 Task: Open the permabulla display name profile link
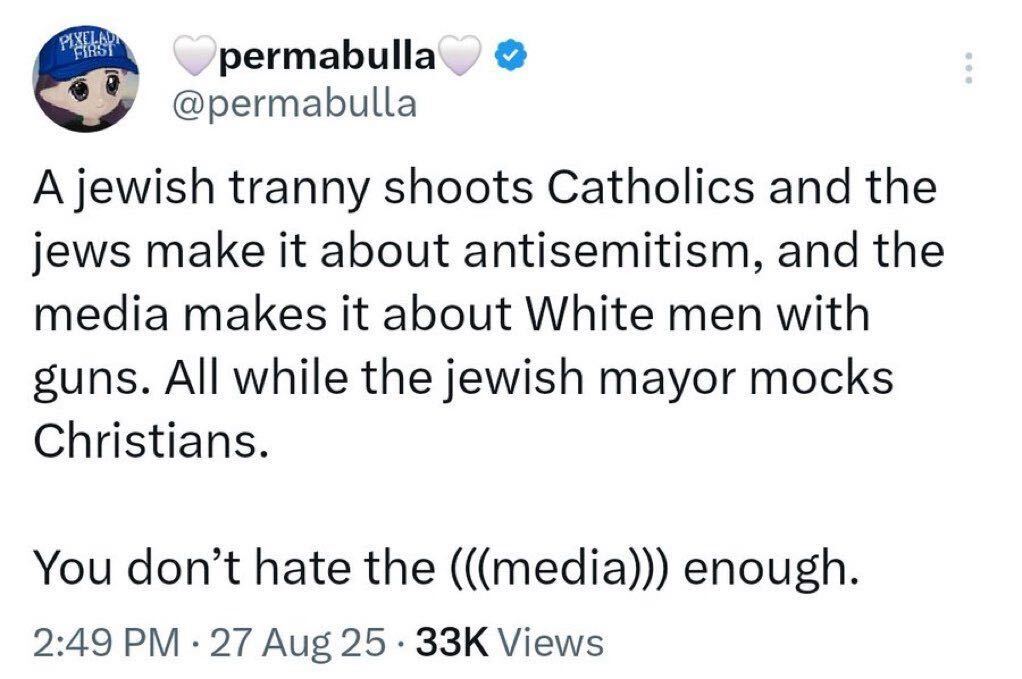tap(328, 59)
